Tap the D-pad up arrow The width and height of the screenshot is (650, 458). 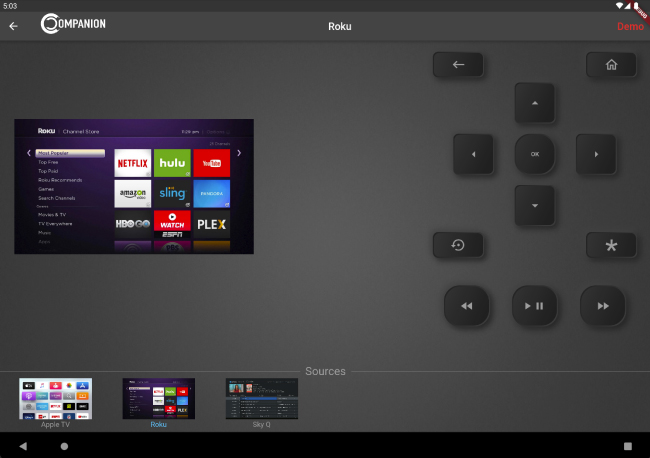tap(535, 103)
